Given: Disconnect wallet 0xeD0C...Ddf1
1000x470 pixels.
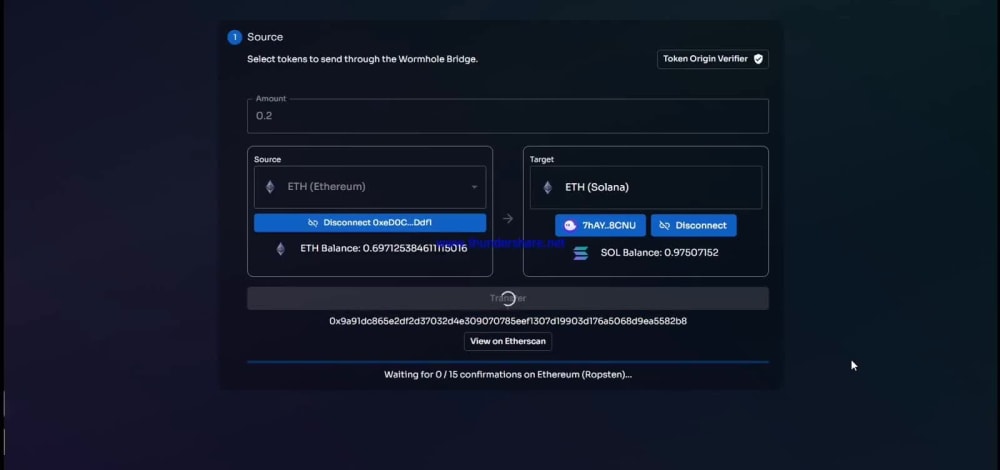Looking at the screenshot, I should coord(370,223).
